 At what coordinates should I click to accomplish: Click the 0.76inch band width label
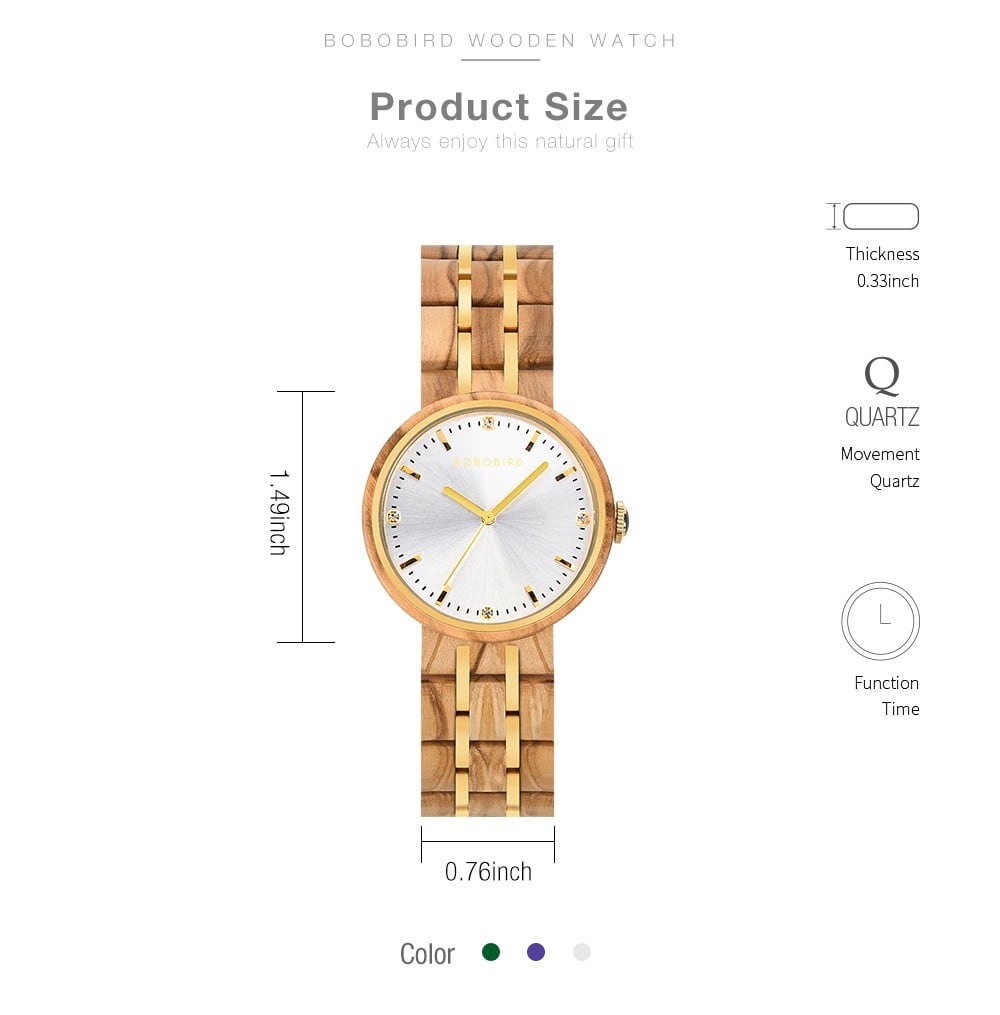tap(488, 871)
